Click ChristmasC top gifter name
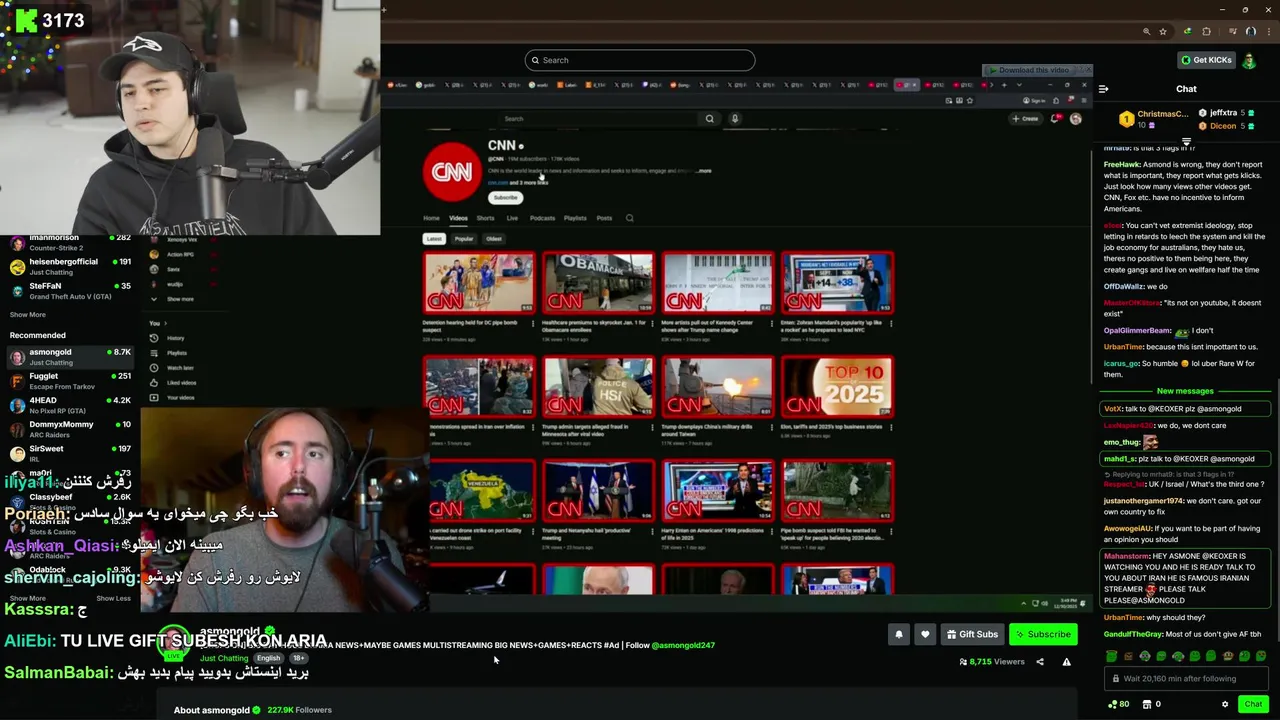 coord(1162,114)
